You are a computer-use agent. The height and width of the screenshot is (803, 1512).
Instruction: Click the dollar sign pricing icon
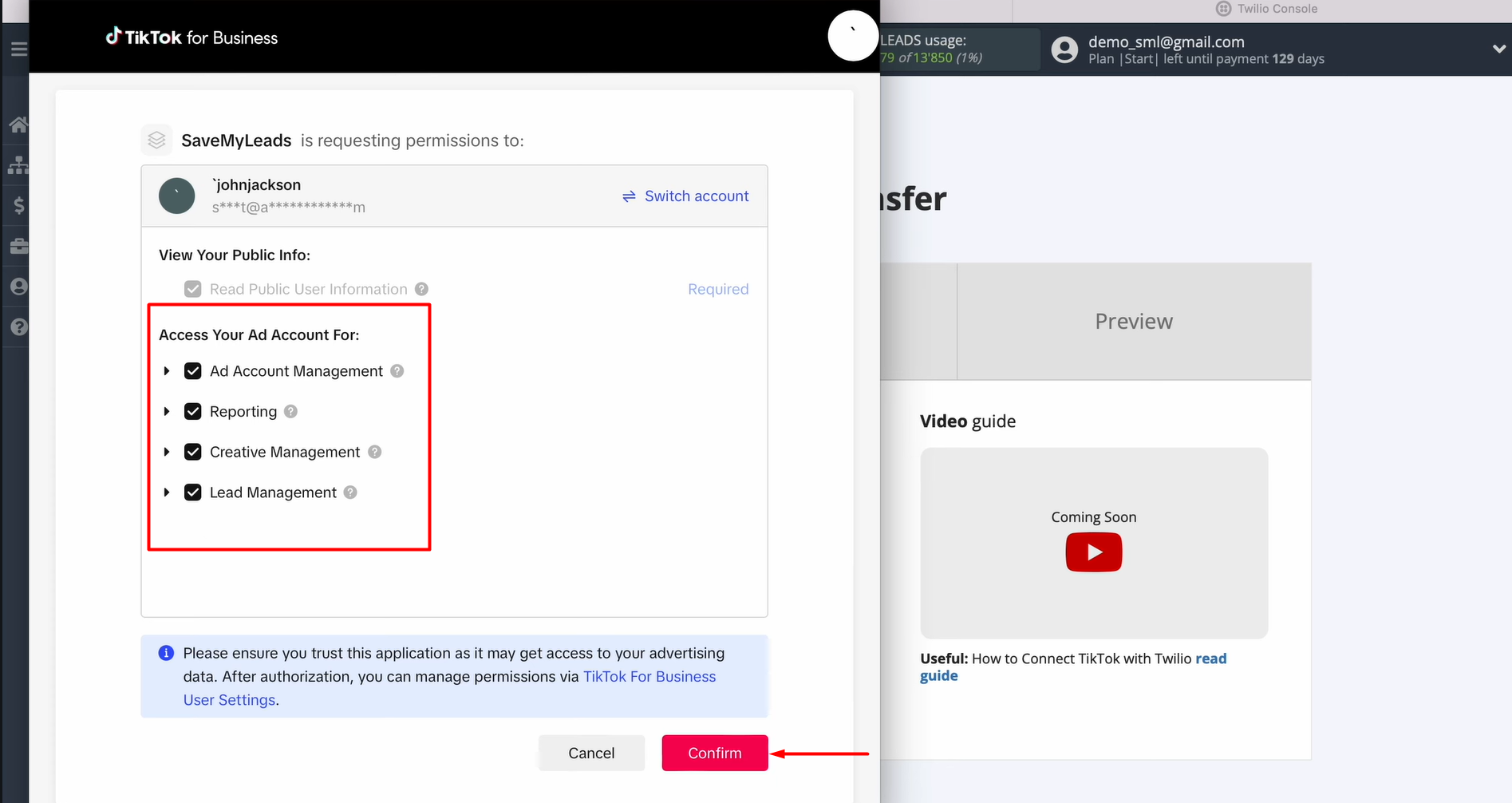[18, 205]
